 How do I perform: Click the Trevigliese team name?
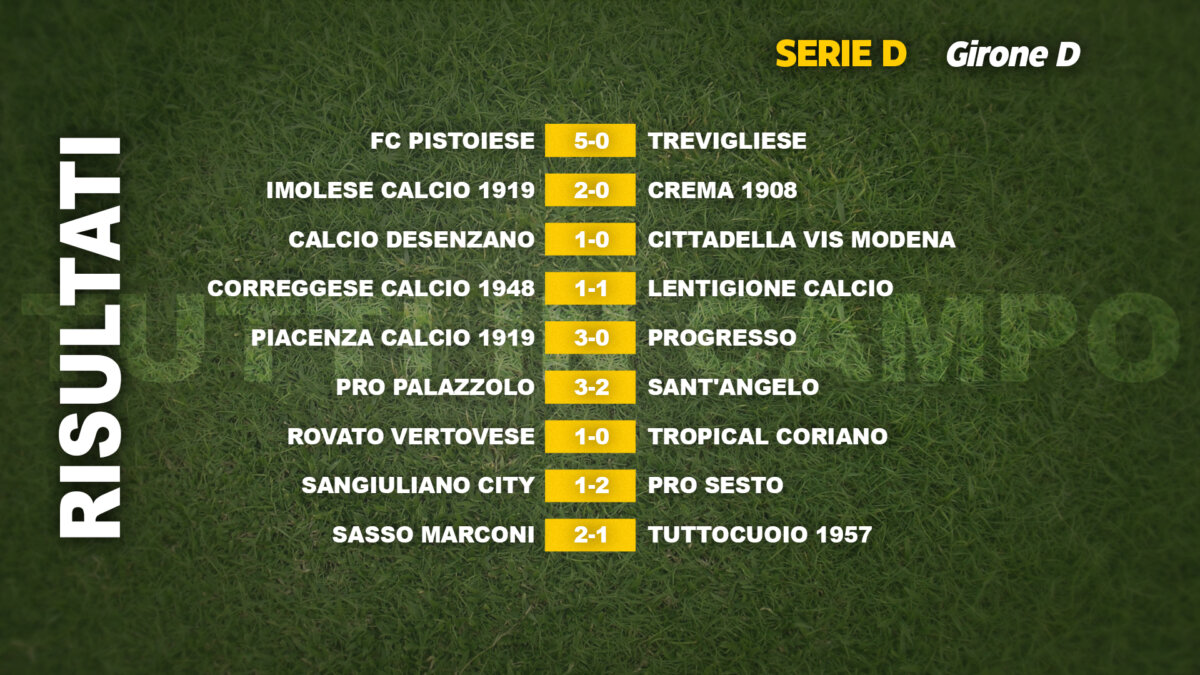tap(727, 141)
